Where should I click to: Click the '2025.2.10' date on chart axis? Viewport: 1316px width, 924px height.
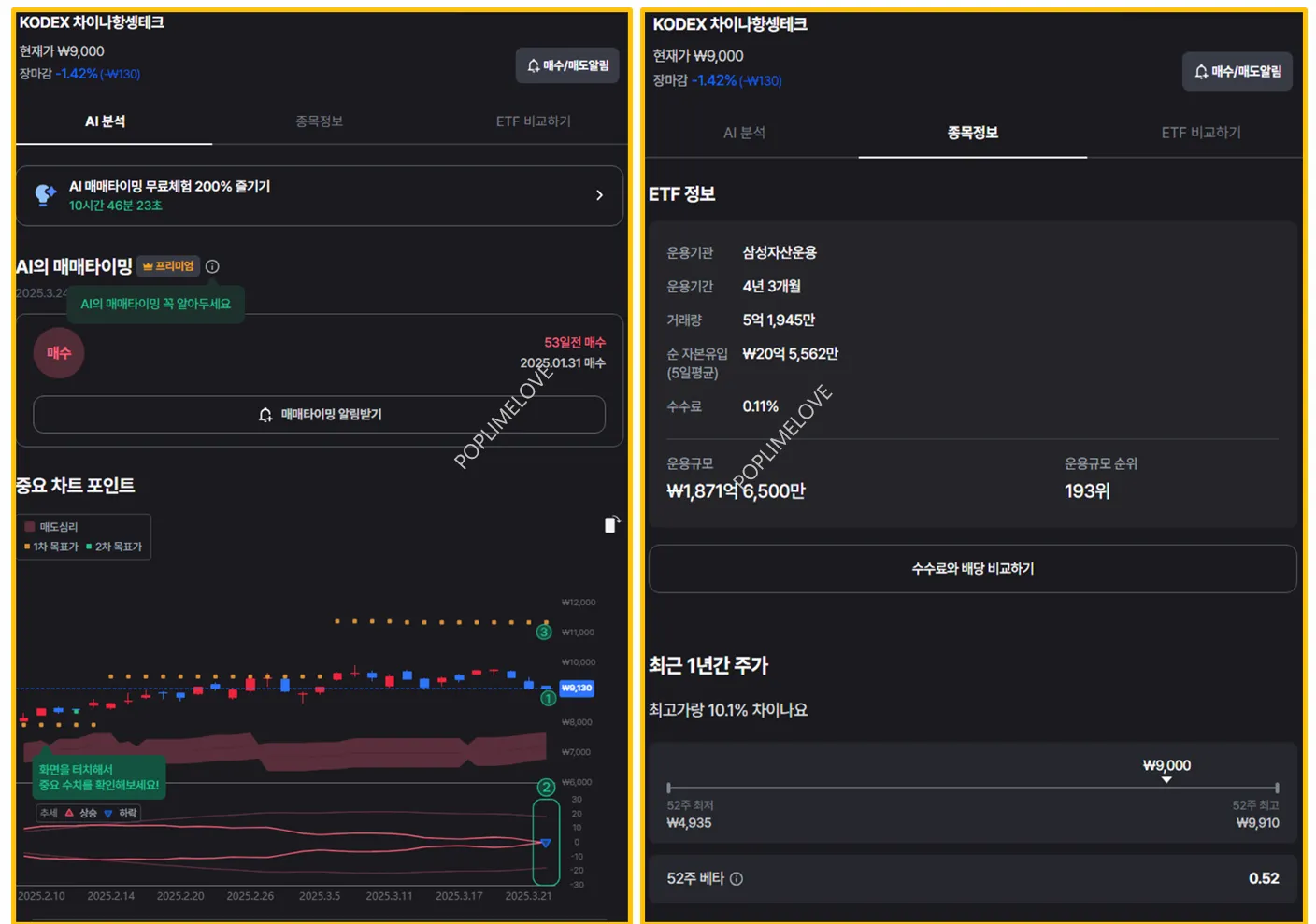pos(41,896)
